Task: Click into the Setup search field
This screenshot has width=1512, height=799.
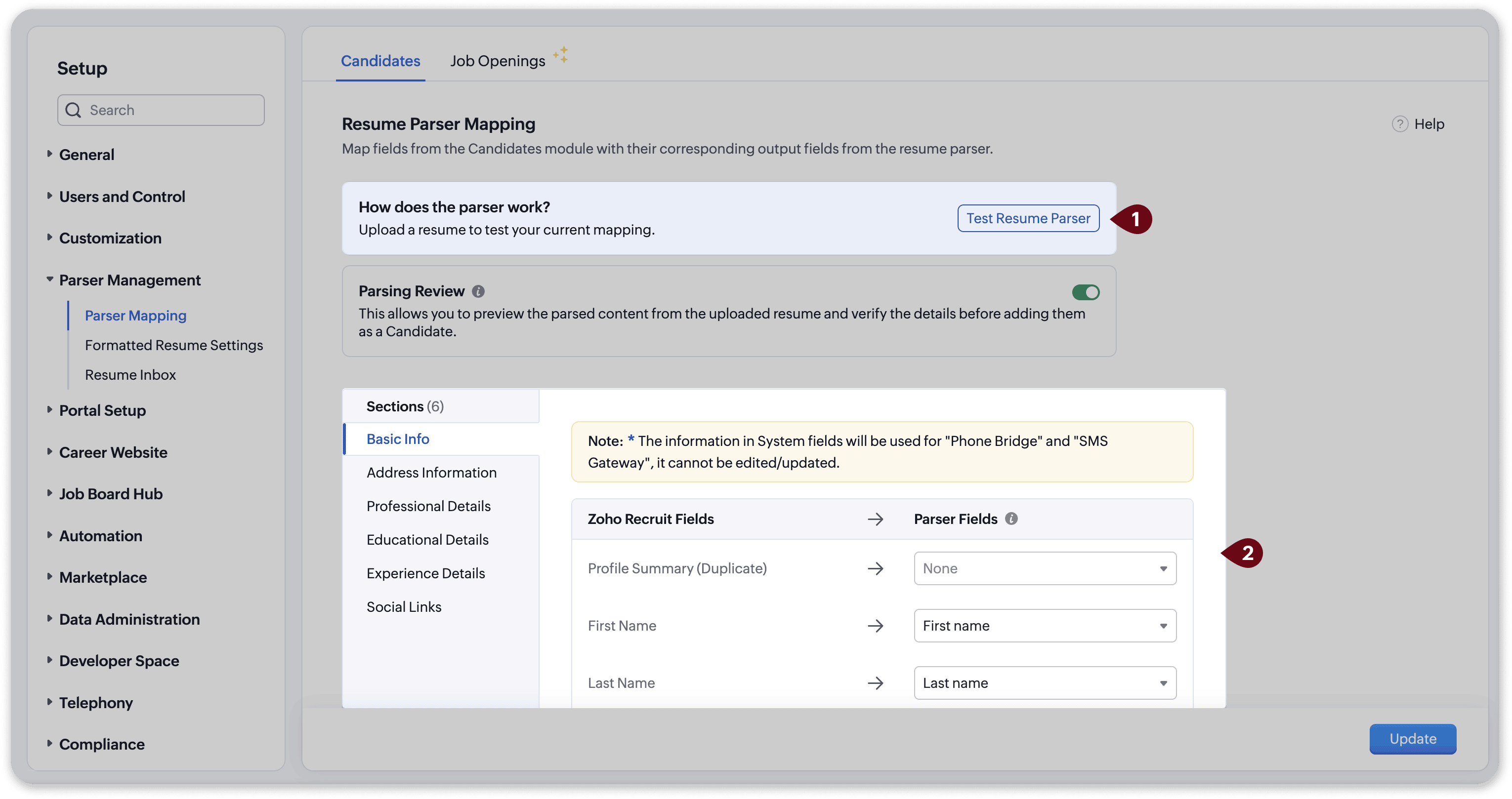Action: tap(170, 110)
